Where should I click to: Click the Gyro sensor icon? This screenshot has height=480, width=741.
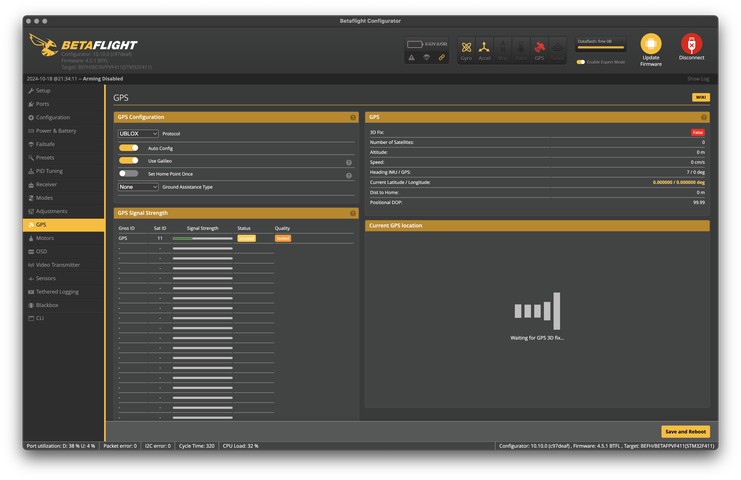point(466,47)
